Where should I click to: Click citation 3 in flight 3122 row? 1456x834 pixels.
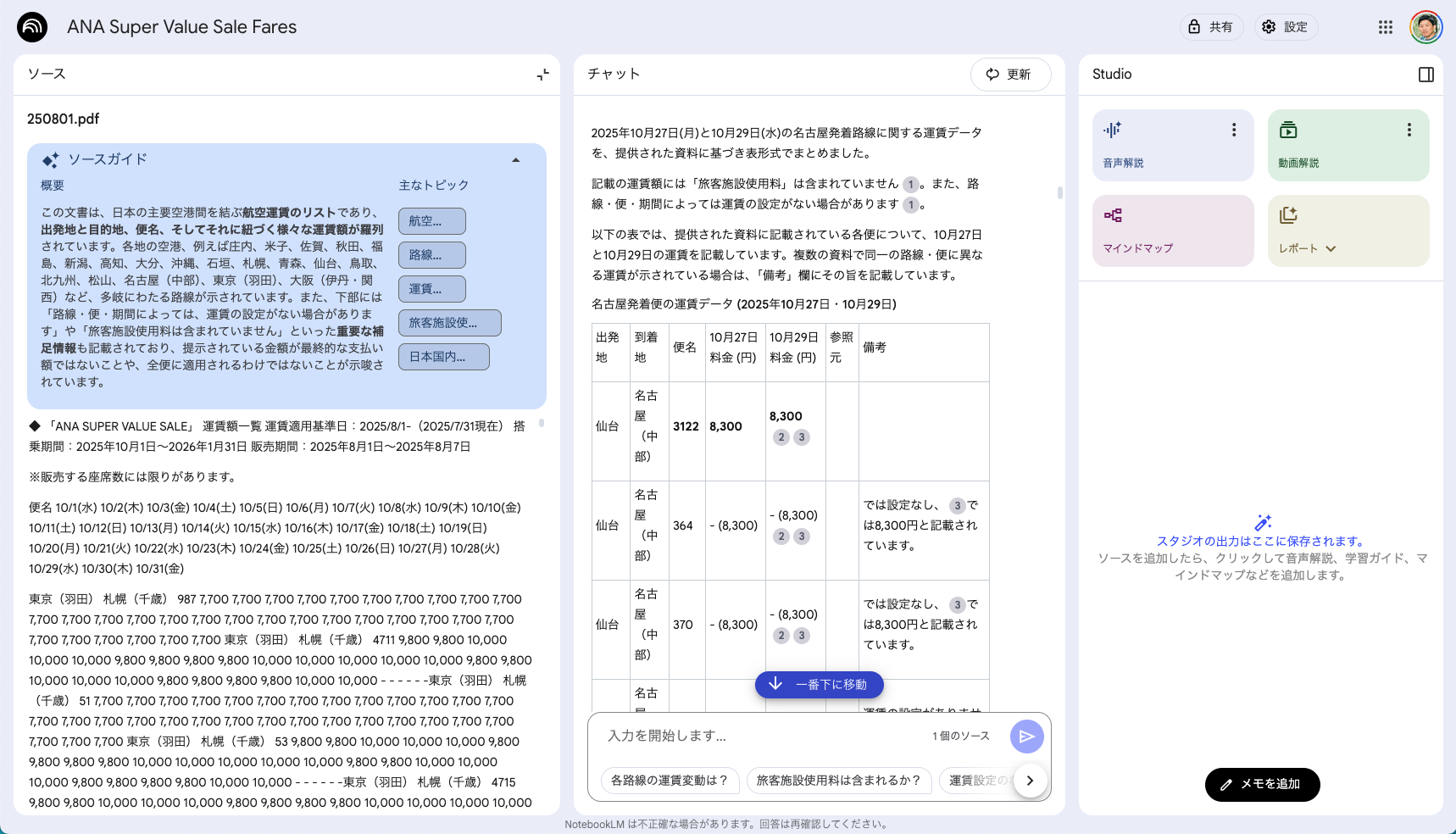click(x=802, y=437)
